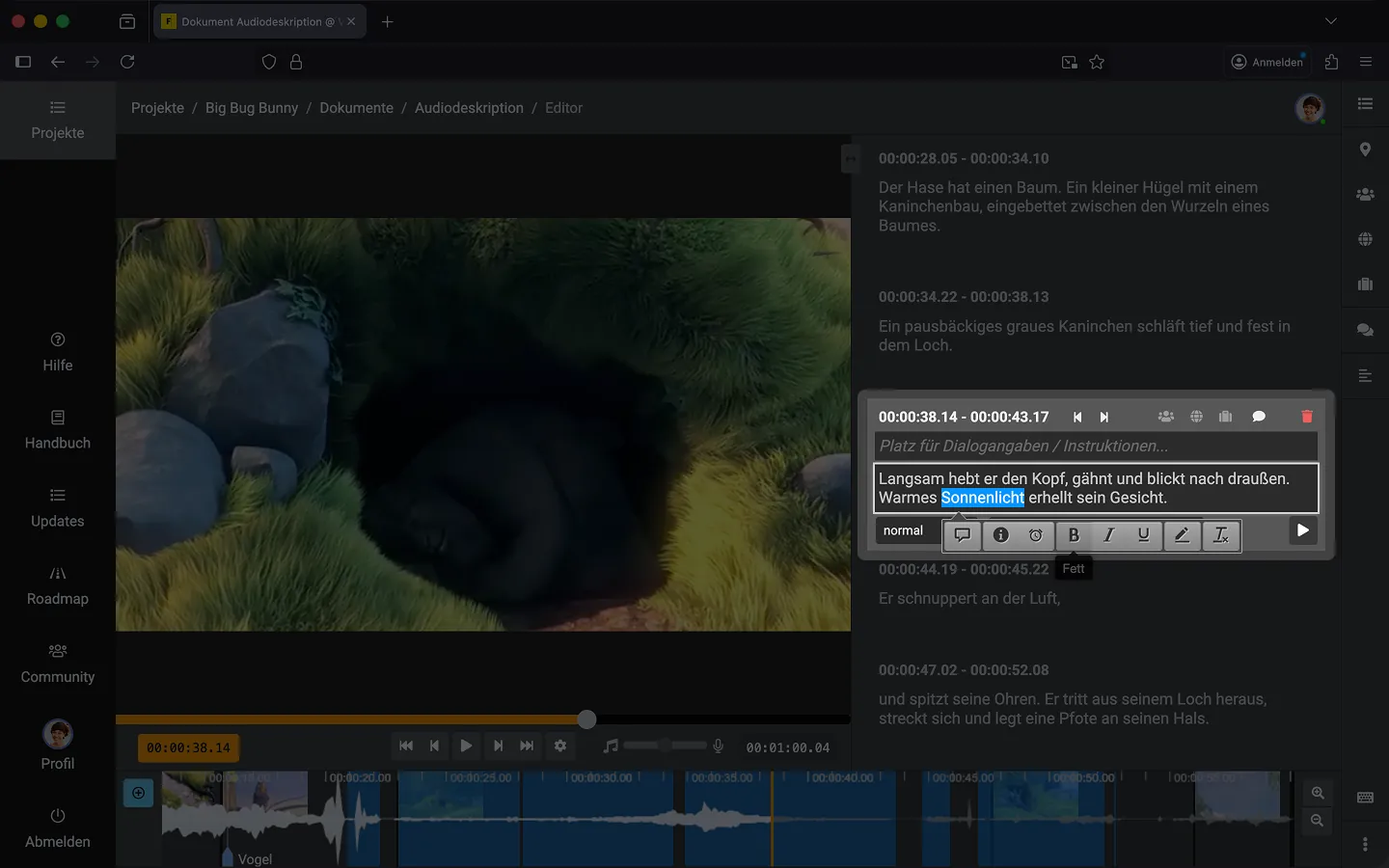This screenshot has height=868, width=1389.
Task: Open the Handbuch sidebar item
Action: (x=58, y=430)
